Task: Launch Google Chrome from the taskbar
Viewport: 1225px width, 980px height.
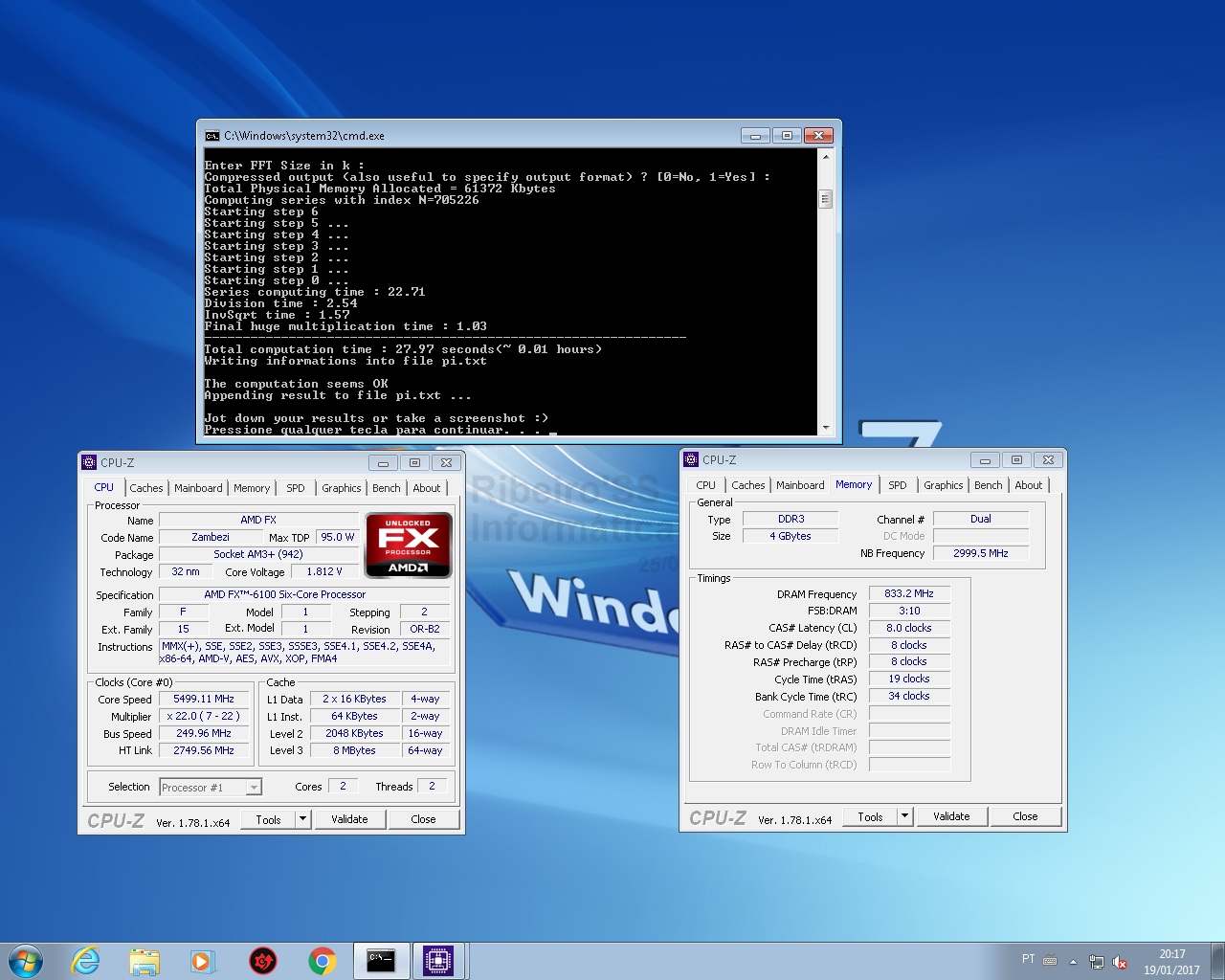Action: [x=323, y=961]
